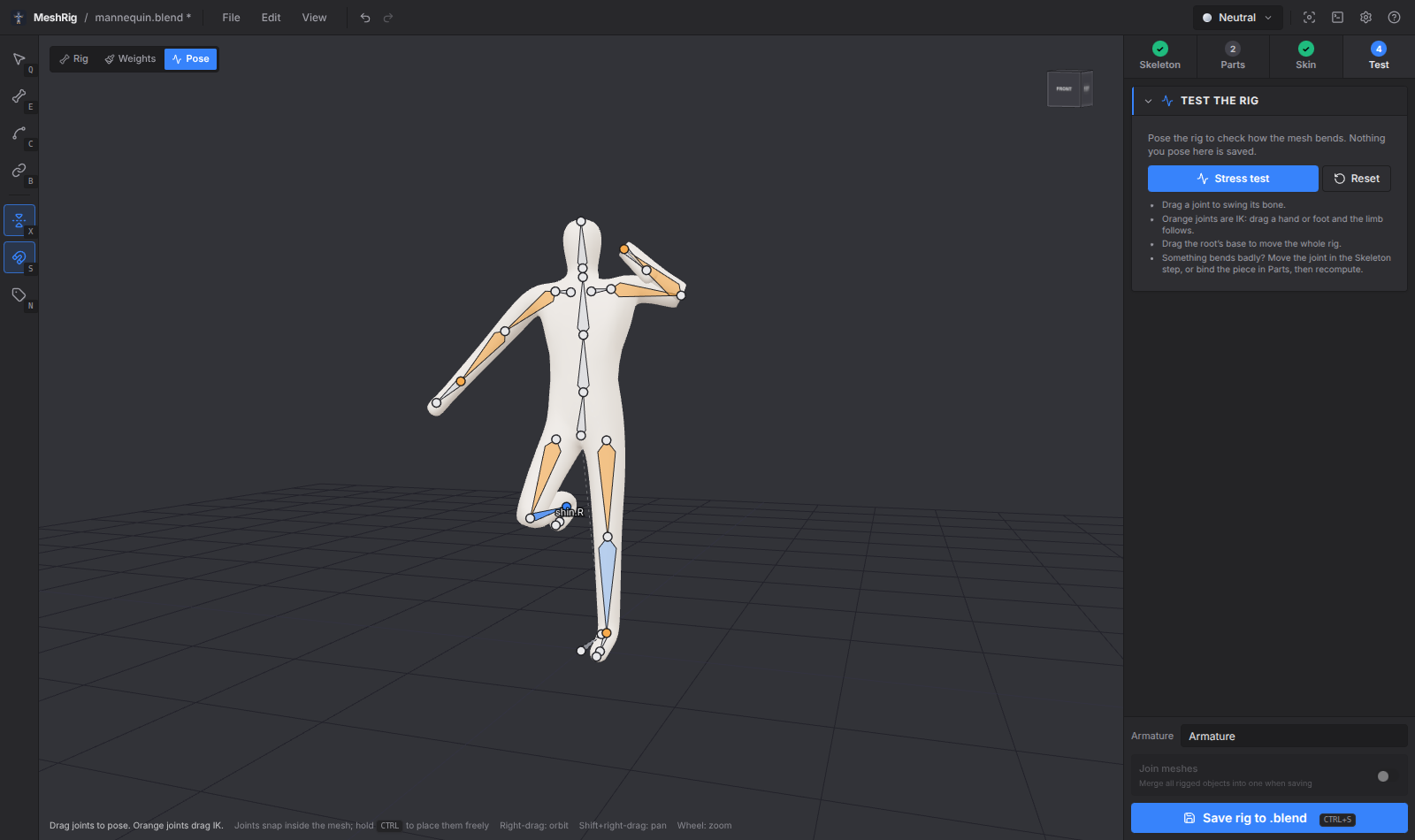1415x840 pixels.
Task: Toggle the Join meshes switch
Action: (x=1383, y=776)
